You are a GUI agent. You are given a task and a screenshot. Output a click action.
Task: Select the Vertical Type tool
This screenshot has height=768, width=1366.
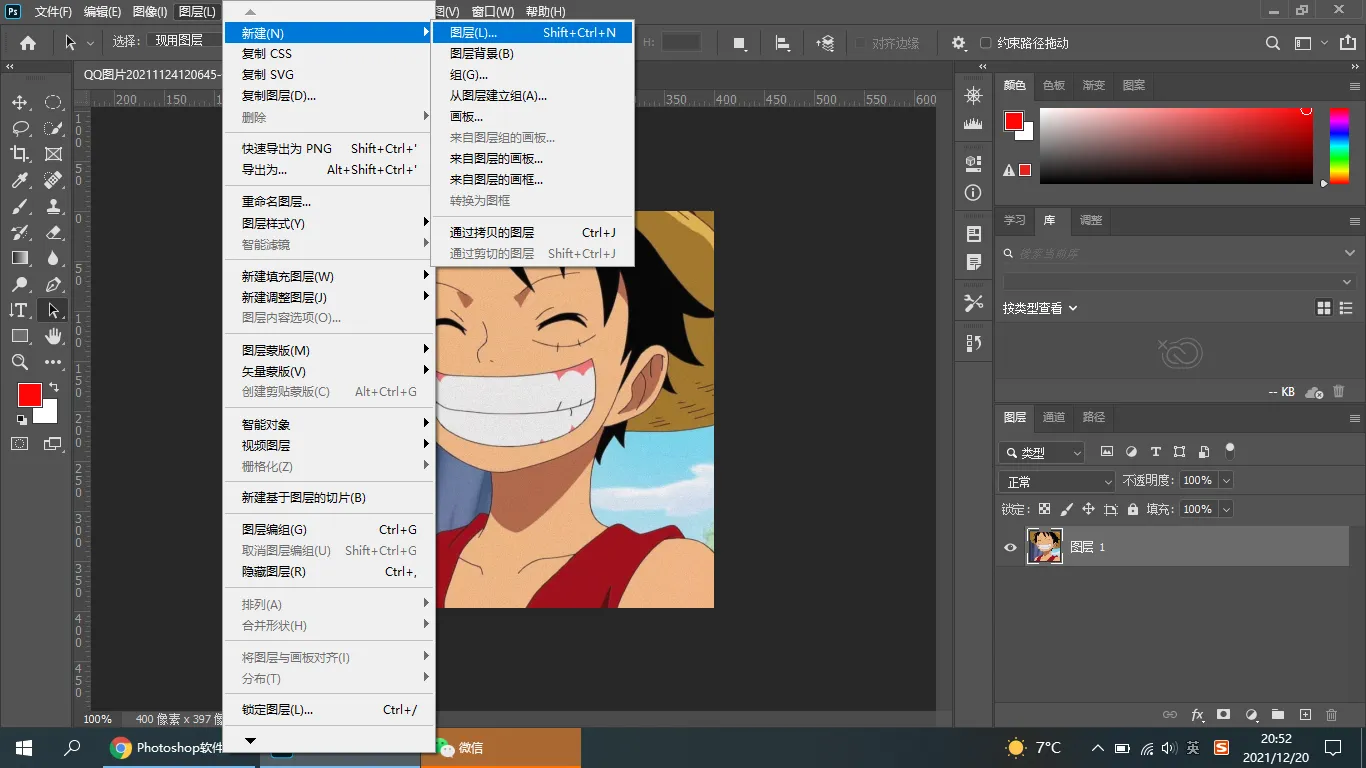(x=20, y=310)
